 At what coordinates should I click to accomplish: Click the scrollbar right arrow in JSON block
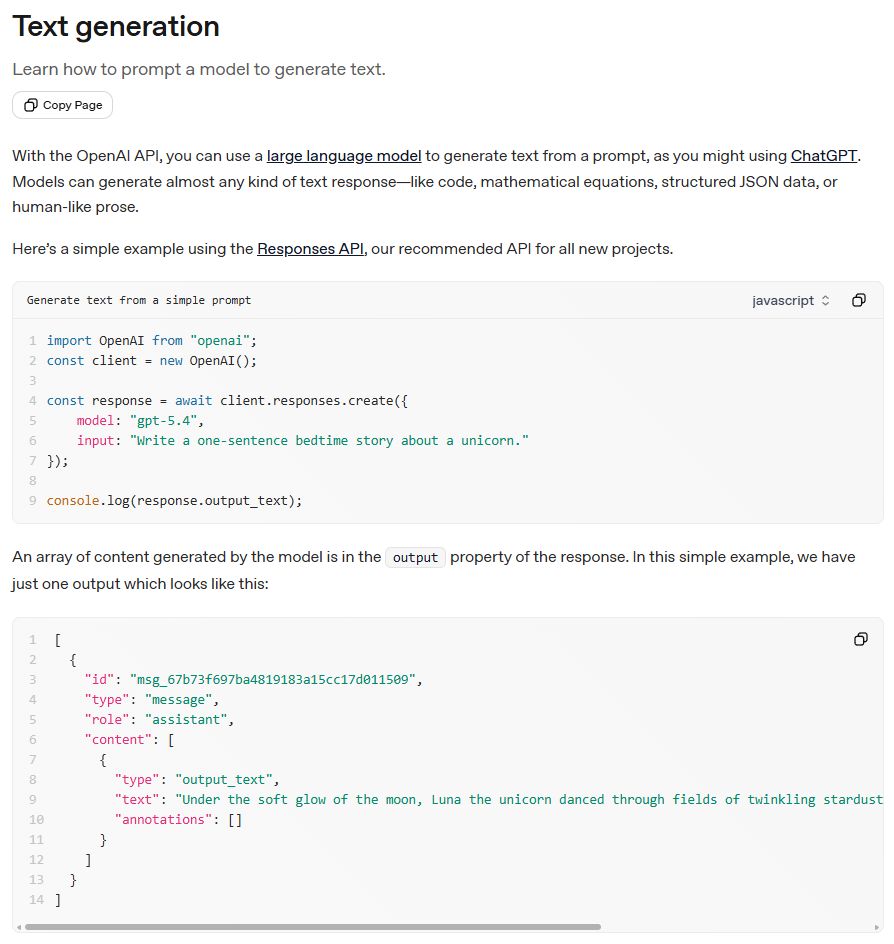pyautogui.click(x=877, y=927)
